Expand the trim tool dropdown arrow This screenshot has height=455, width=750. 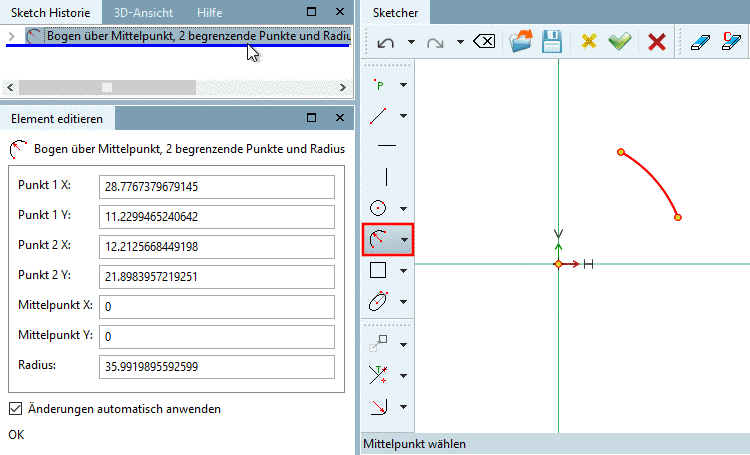(x=404, y=376)
